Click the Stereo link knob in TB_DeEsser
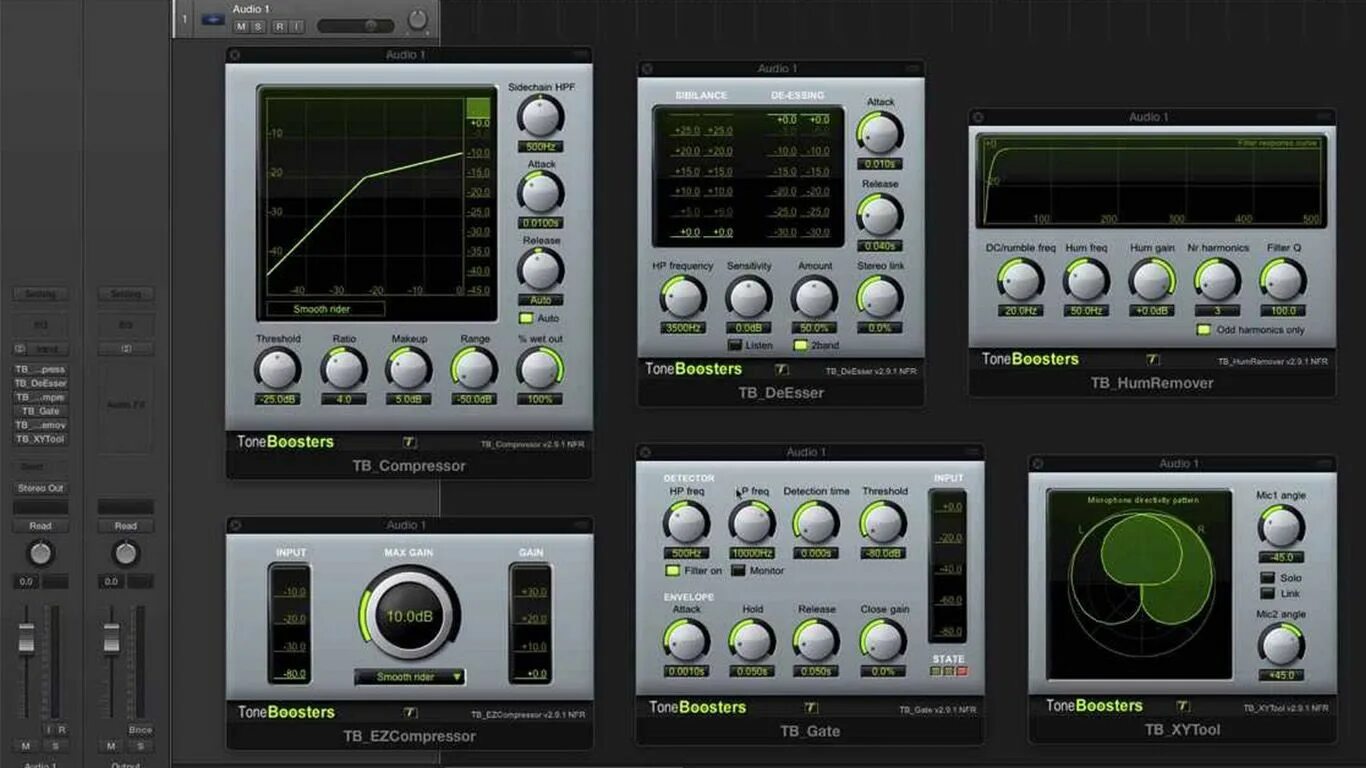The width and height of the screenshot is (1366, 768). (880, 296)
